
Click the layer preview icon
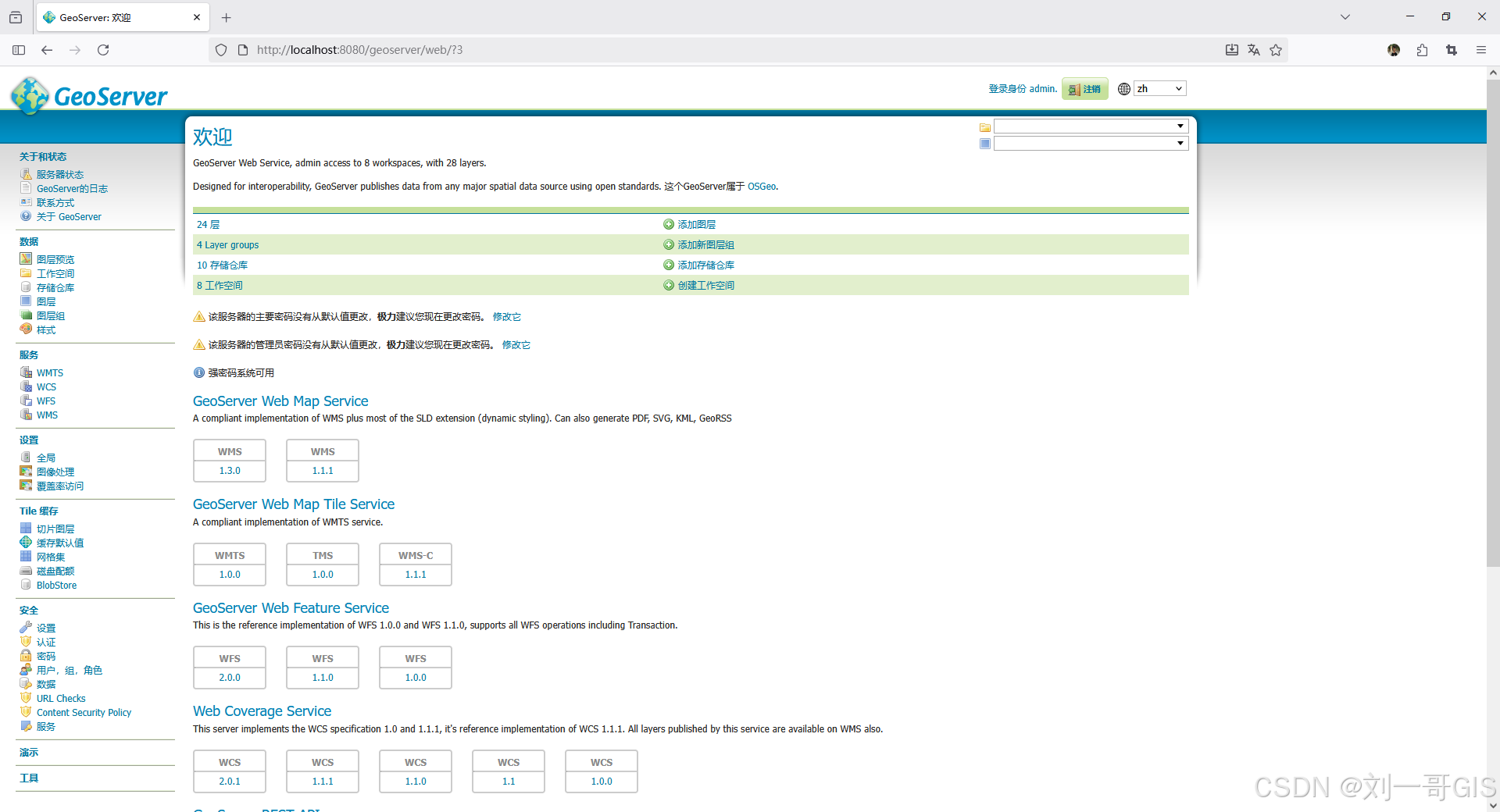tap(26, 259)
